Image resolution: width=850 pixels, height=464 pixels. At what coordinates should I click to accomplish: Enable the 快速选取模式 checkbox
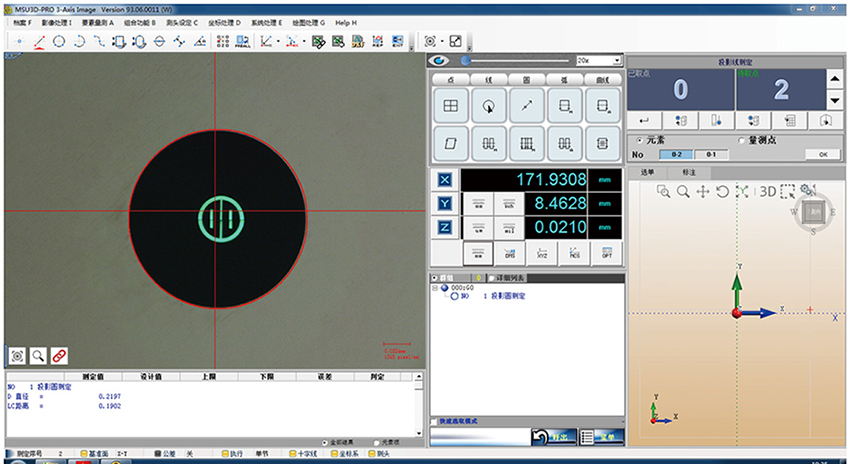point(435,421)
